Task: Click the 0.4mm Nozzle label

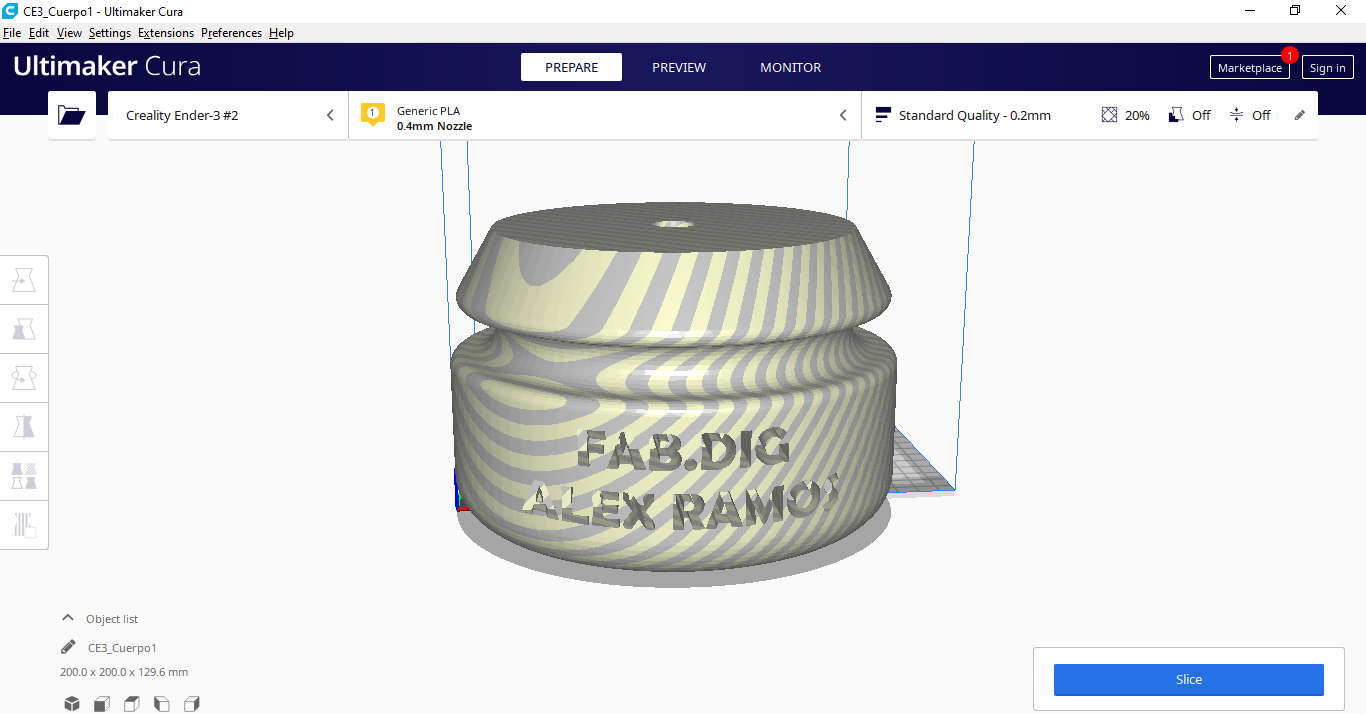Action: click(434, 127)
